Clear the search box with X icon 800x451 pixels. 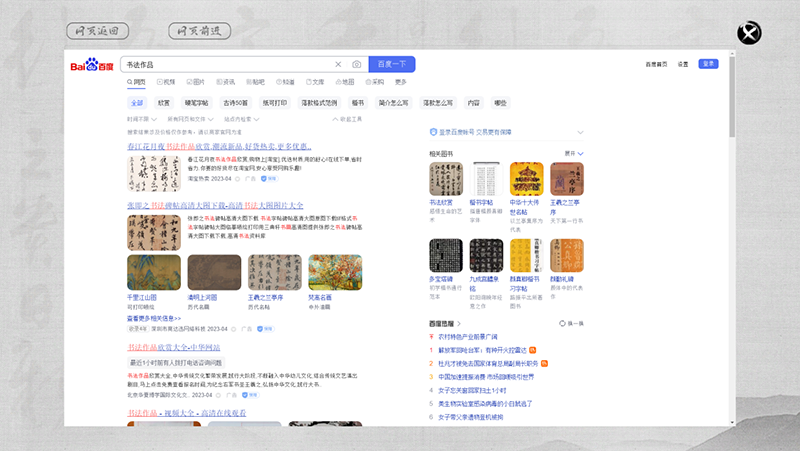(x=338, y=65)
